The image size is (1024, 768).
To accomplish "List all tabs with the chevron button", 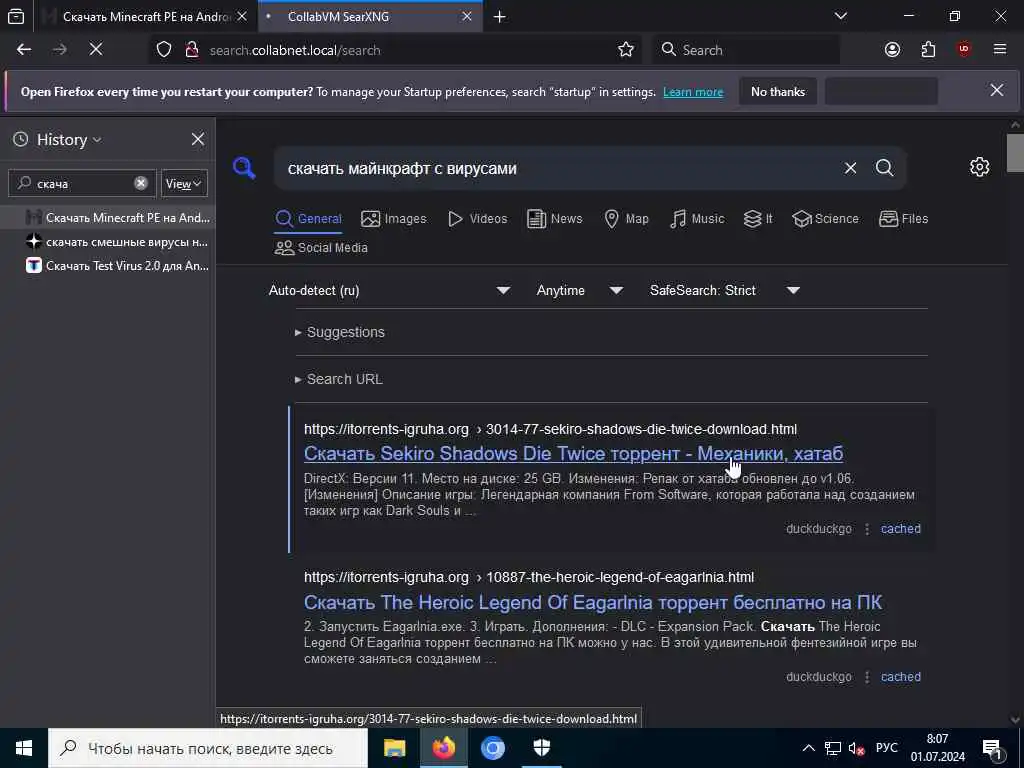I will click(841, 16).
